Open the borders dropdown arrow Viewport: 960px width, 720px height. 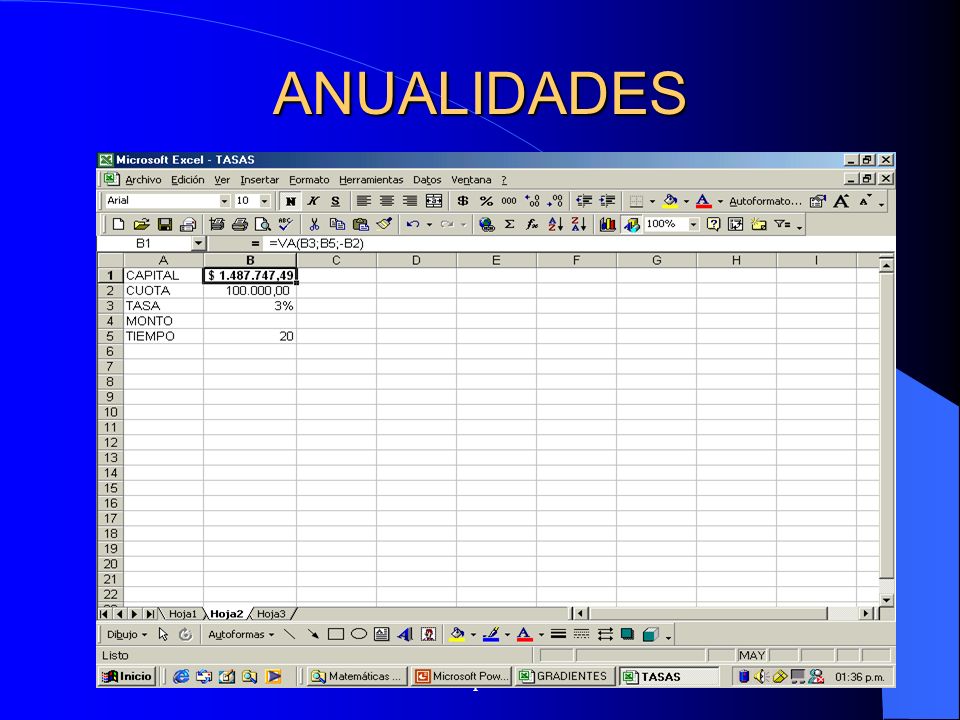click(x=652, y=201)
